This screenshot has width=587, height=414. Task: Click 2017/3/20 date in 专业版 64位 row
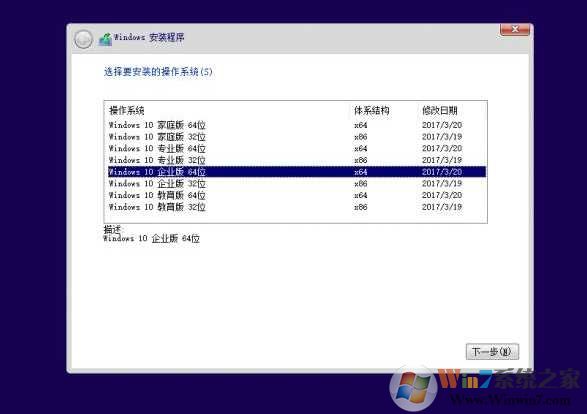pos(442,148)
